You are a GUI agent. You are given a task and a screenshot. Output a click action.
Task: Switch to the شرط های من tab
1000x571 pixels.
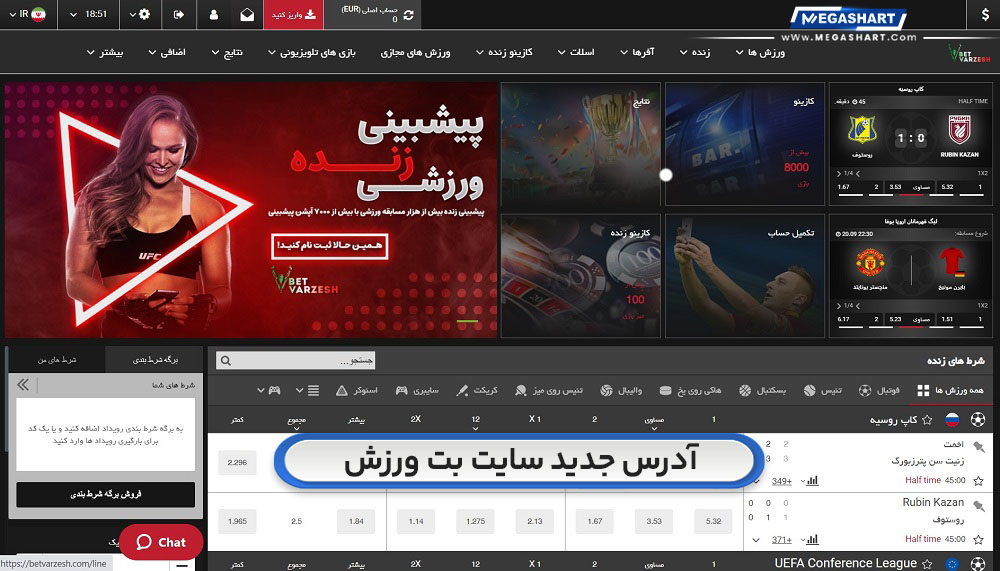point(56,358)
